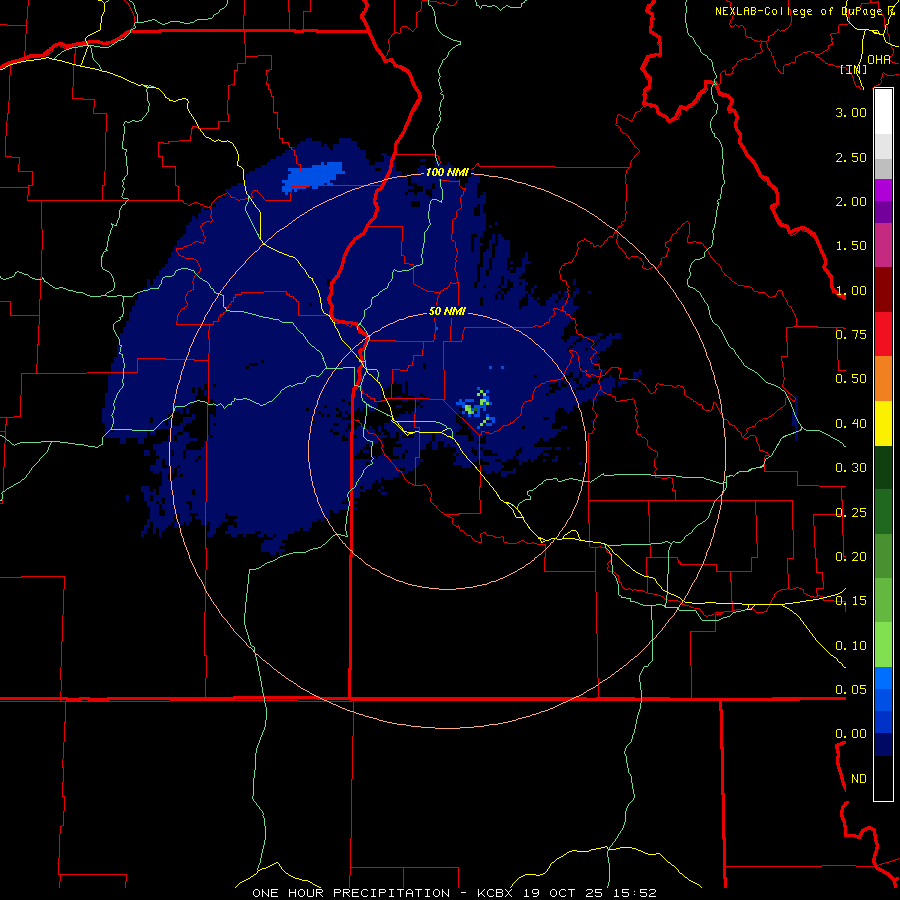Click the green precipitation cell inside 50 NMI ring
The height and width of the screenshot is (900, 900).
478,408
